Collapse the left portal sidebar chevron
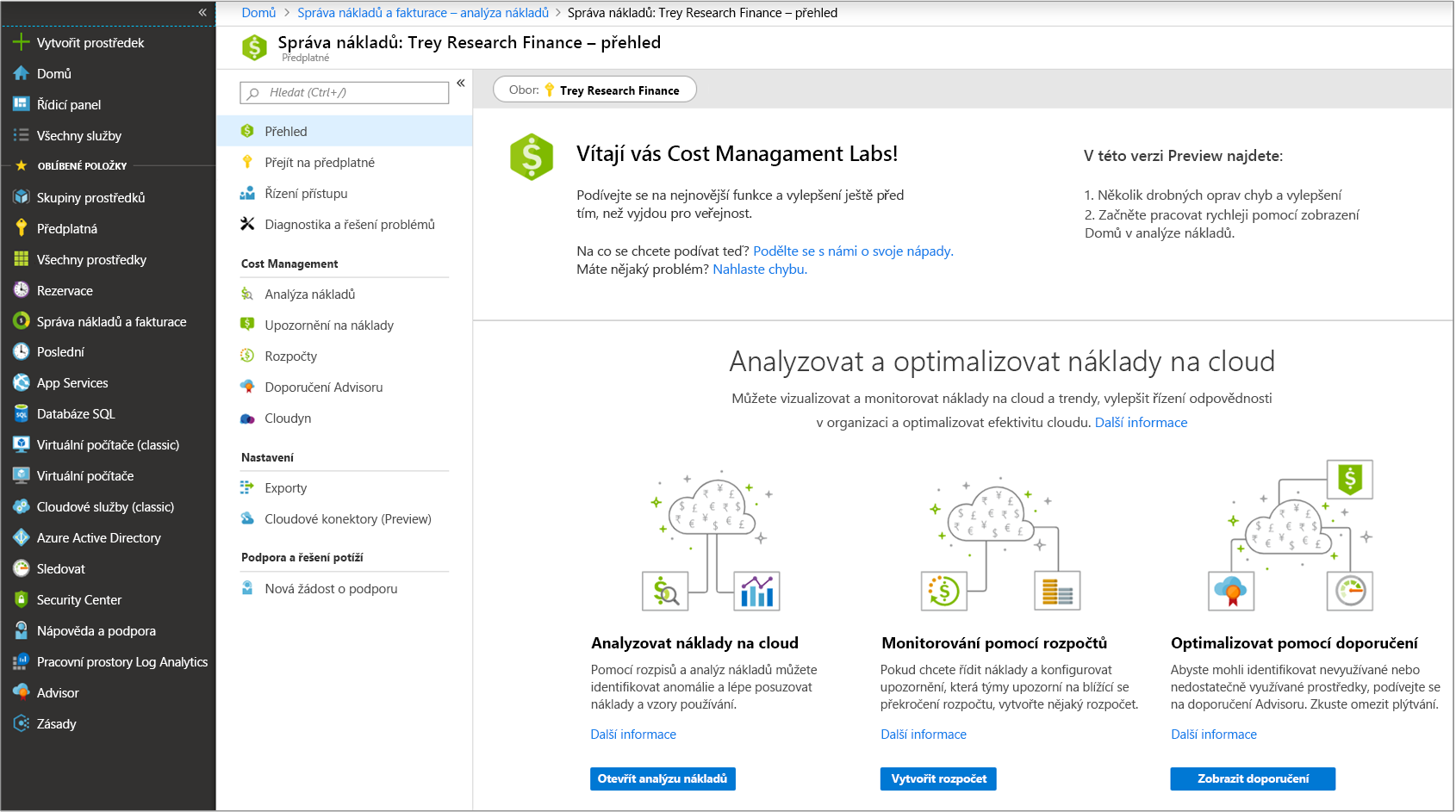This screenshot has height=812, width=1456. (202, 12)
